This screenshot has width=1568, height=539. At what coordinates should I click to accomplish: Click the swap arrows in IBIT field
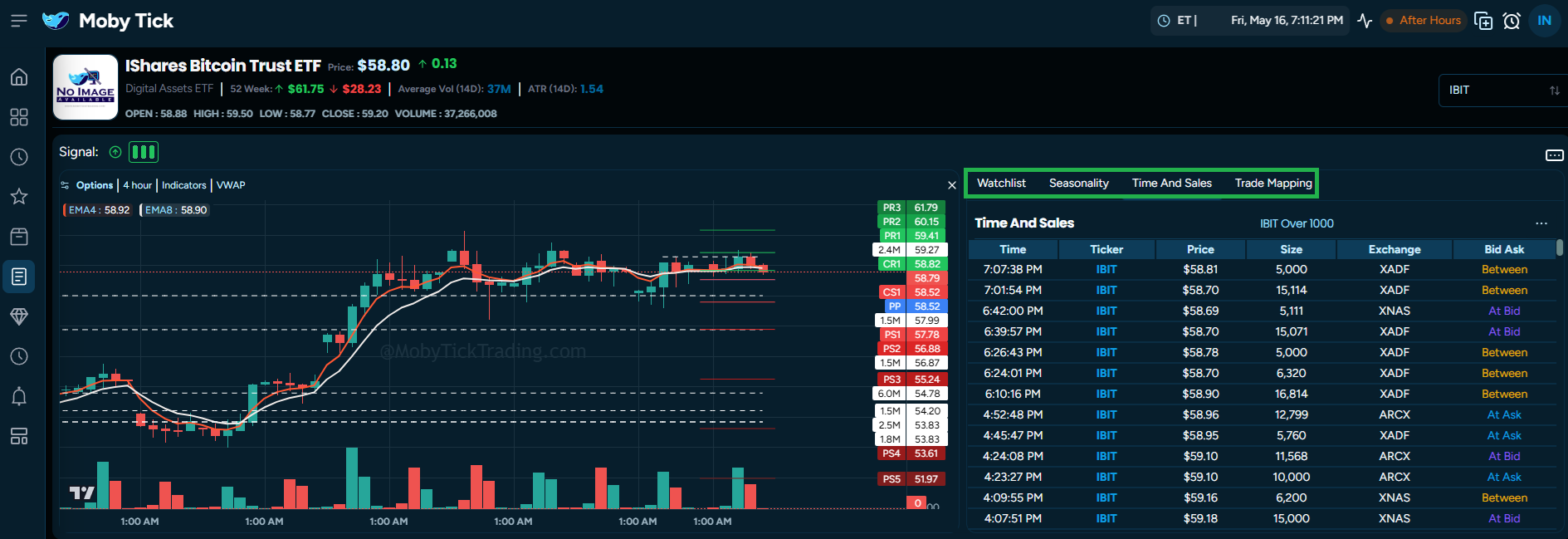tap(1555, 91)
